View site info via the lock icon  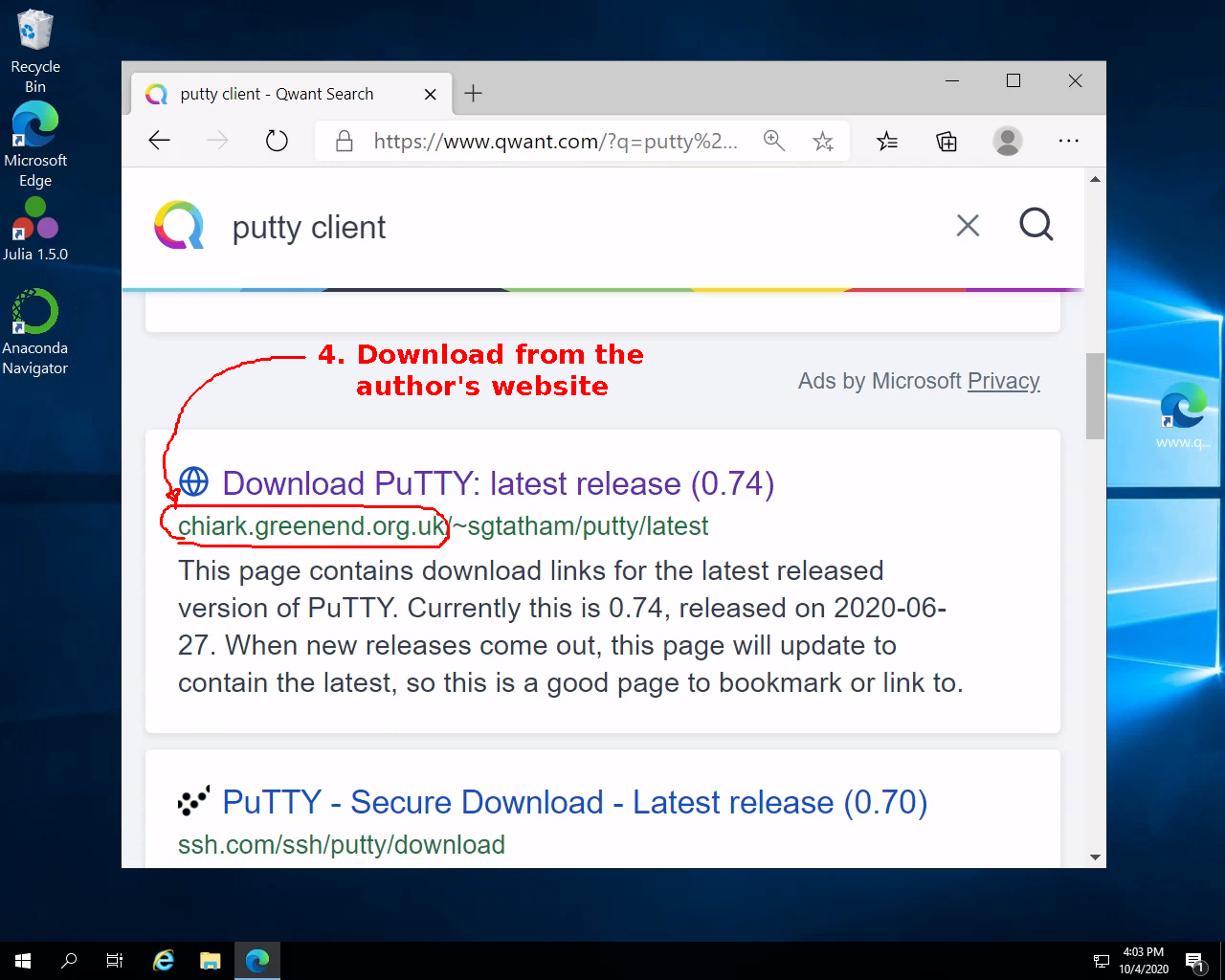[345, 142]
